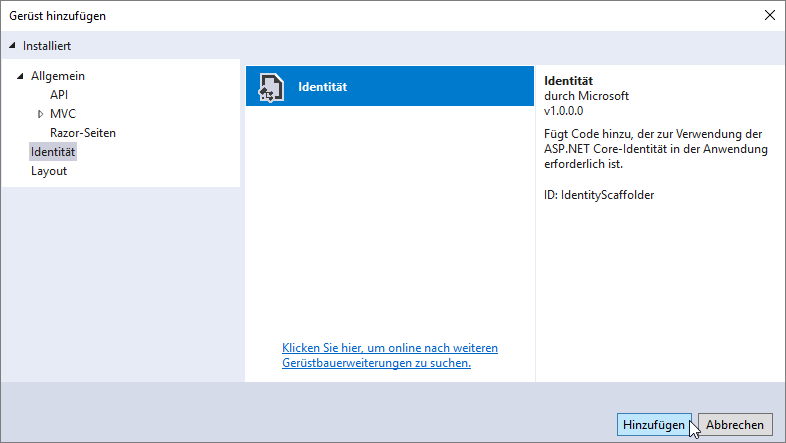Open the link to search extensions online
Screen dimensions: 786x443
[389, 355]
